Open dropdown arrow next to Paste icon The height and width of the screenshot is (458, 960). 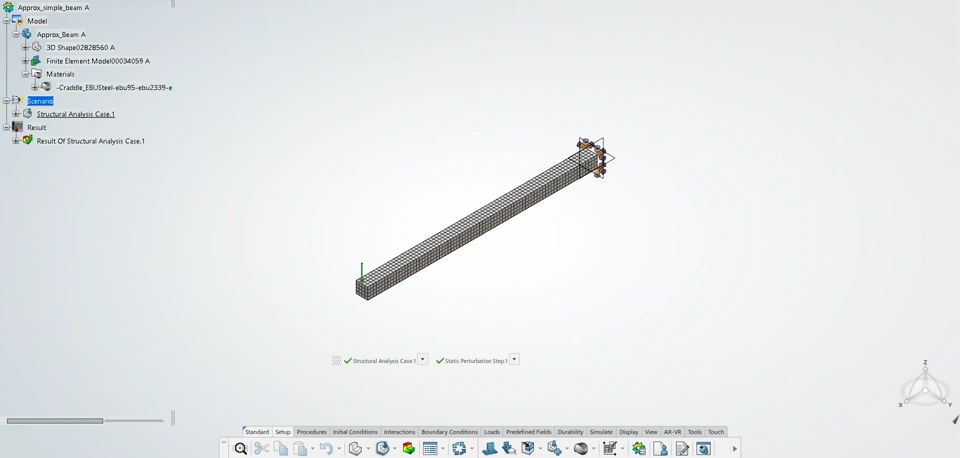[x=312, y=449]
